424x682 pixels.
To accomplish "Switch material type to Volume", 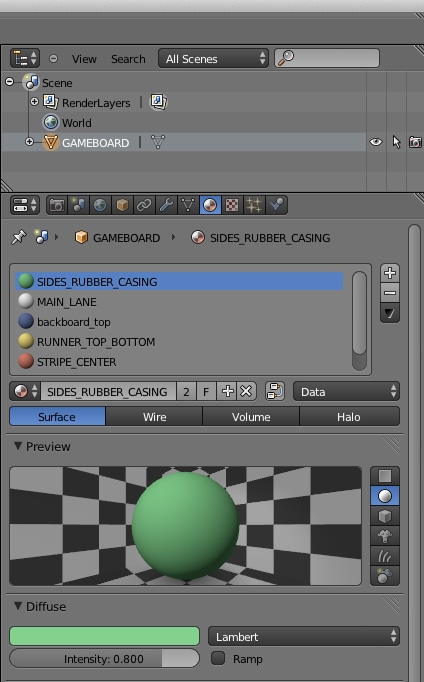I will [251, 417].
